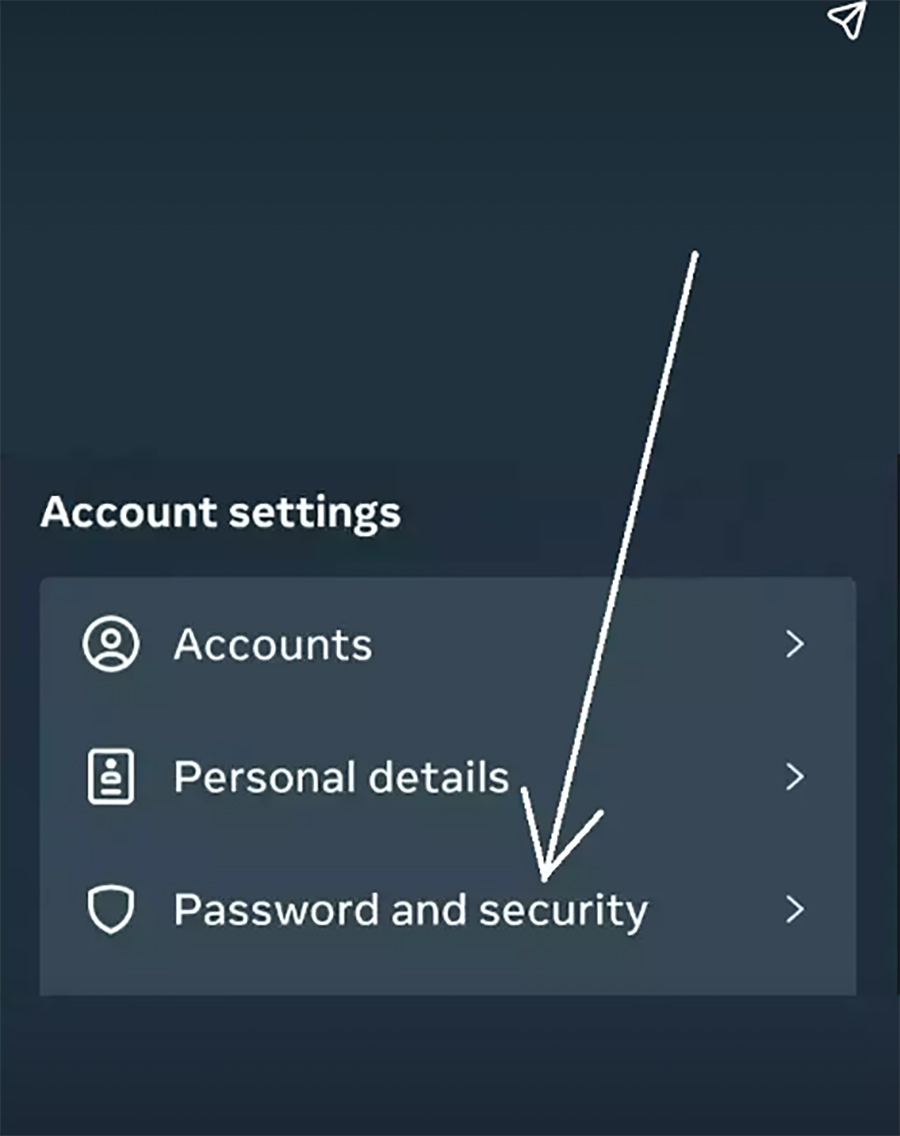The image size is (900, 1136).
Task: Click the word "Account" in the section heading
Action: [128, 512]
